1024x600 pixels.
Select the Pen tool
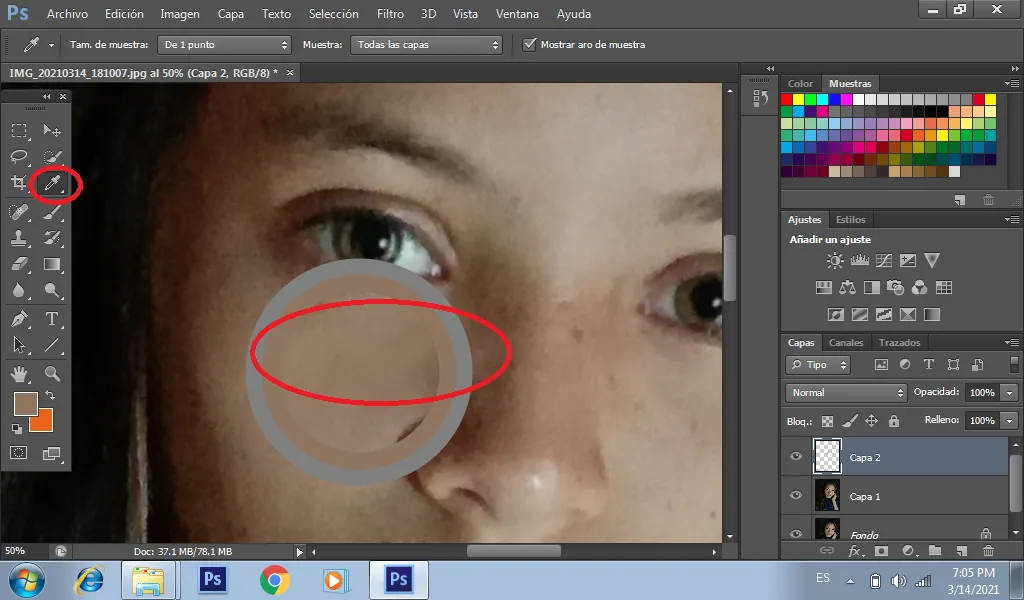tap(19, 319)
